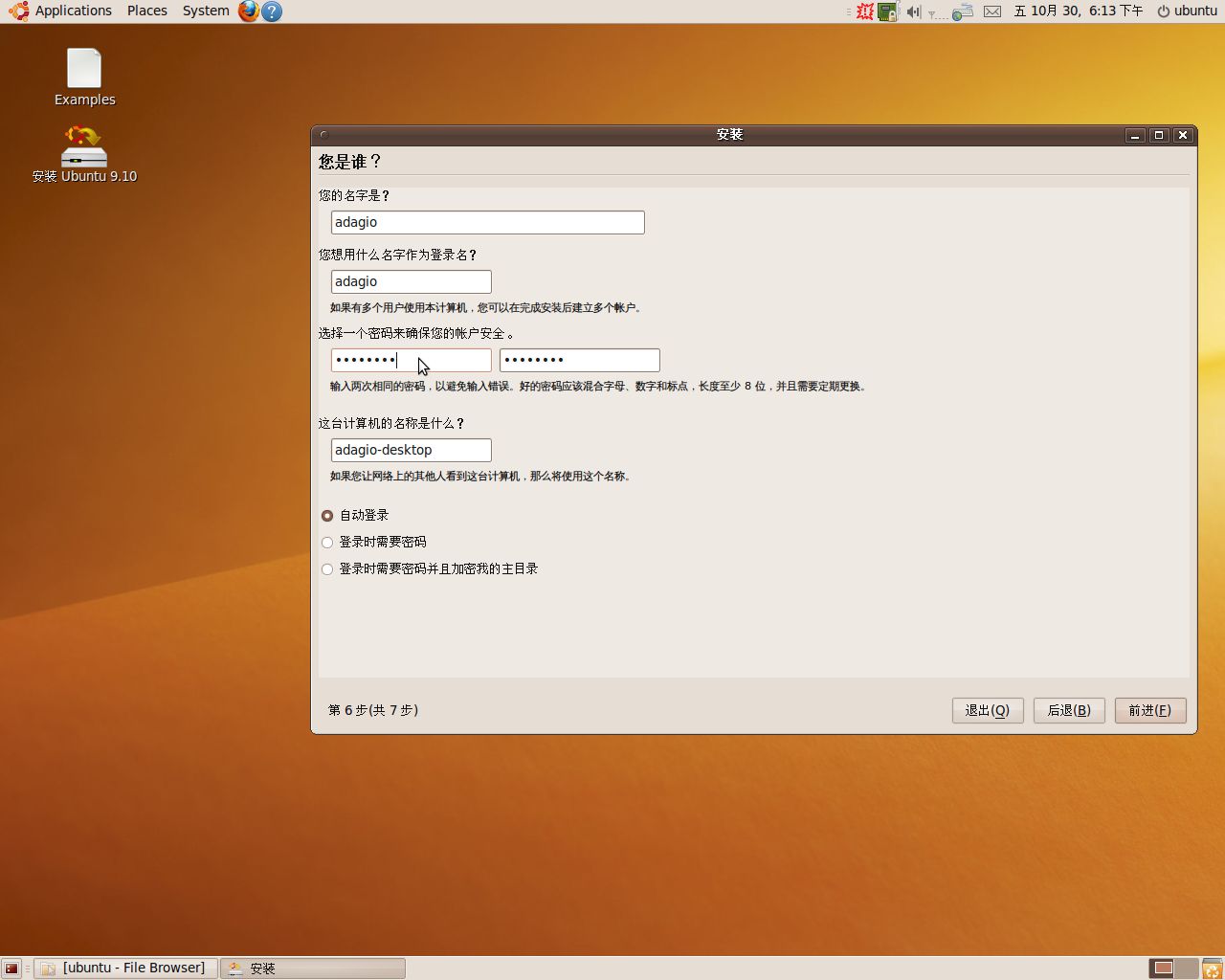Close the 安装 installer window

1183,135
